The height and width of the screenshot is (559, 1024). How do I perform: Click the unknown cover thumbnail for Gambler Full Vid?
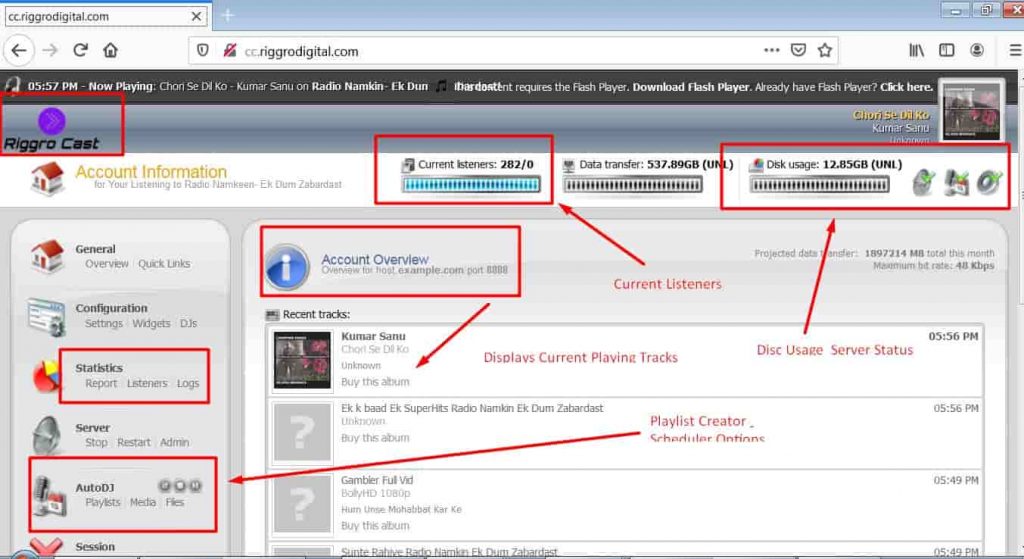[x=302, y=503]
